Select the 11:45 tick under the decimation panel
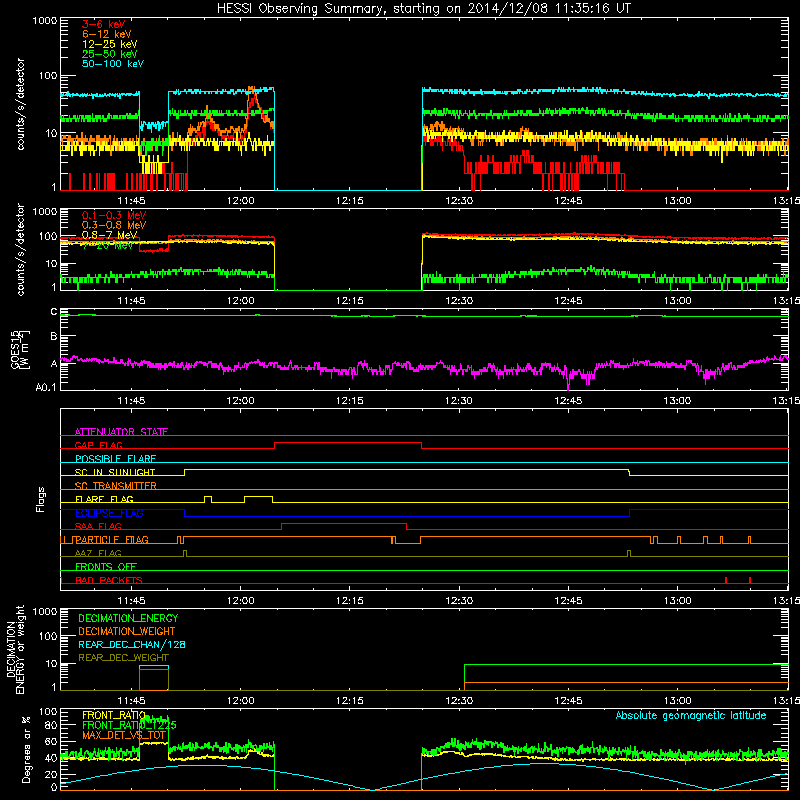The height and width of the screenshot is (800, 800). tap(131, 701)
